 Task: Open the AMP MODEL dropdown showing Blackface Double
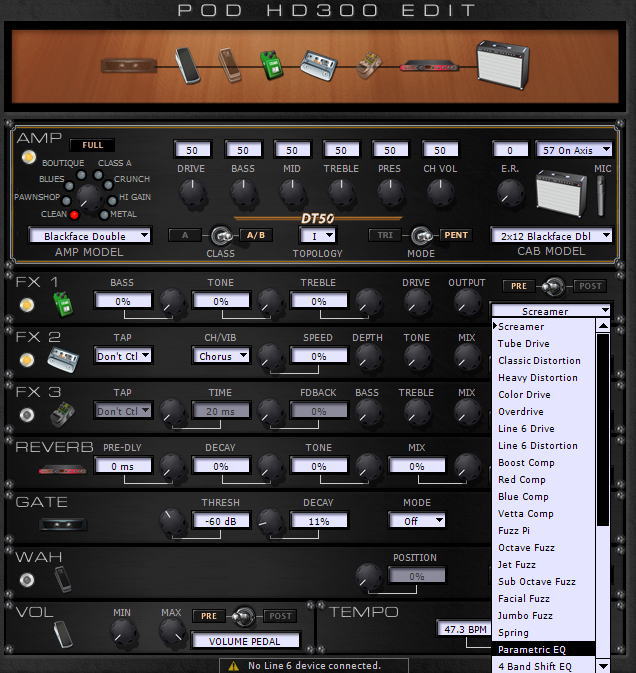click(x=89, y=236)
